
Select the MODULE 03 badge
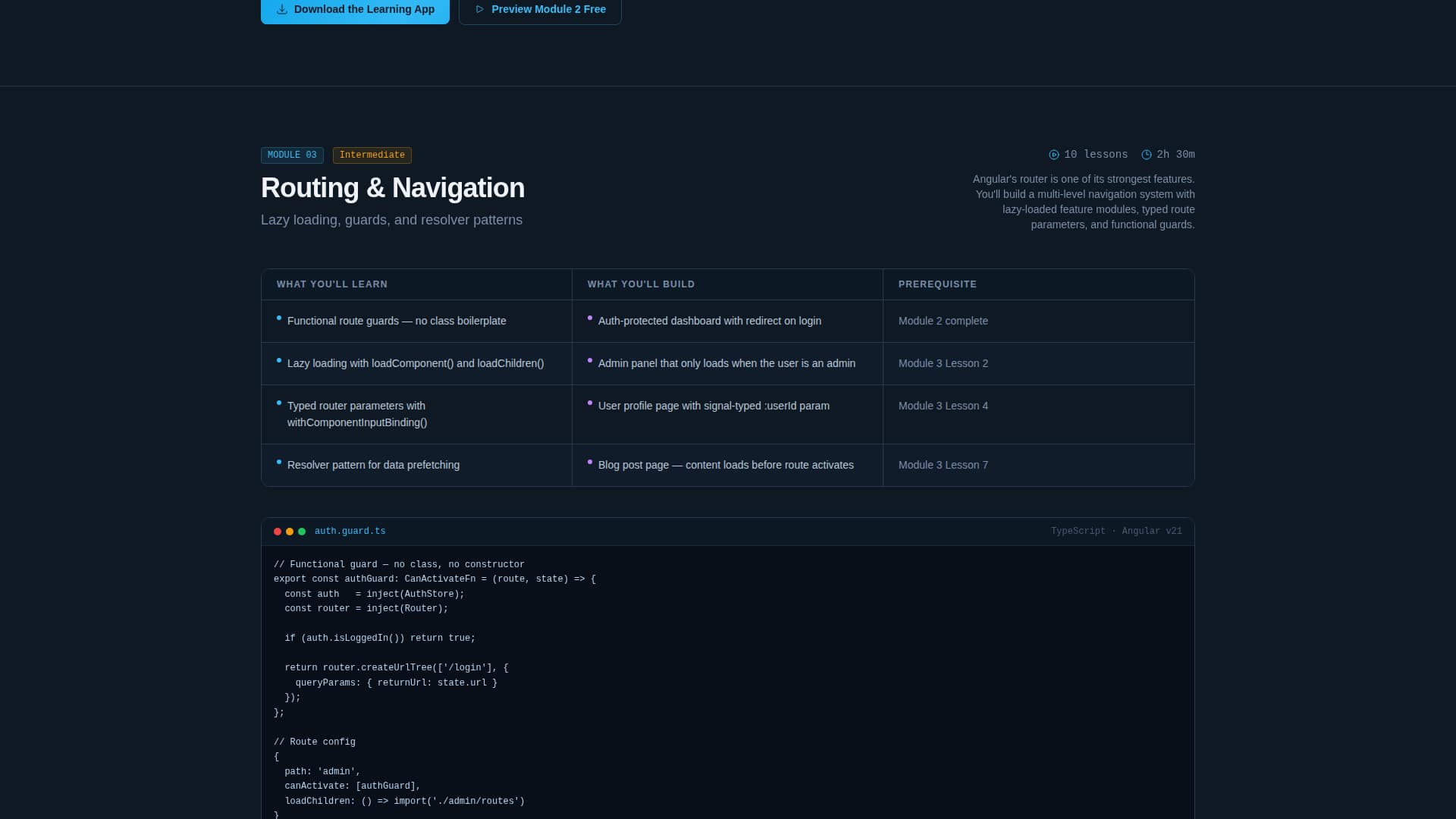tap(292, 155)
